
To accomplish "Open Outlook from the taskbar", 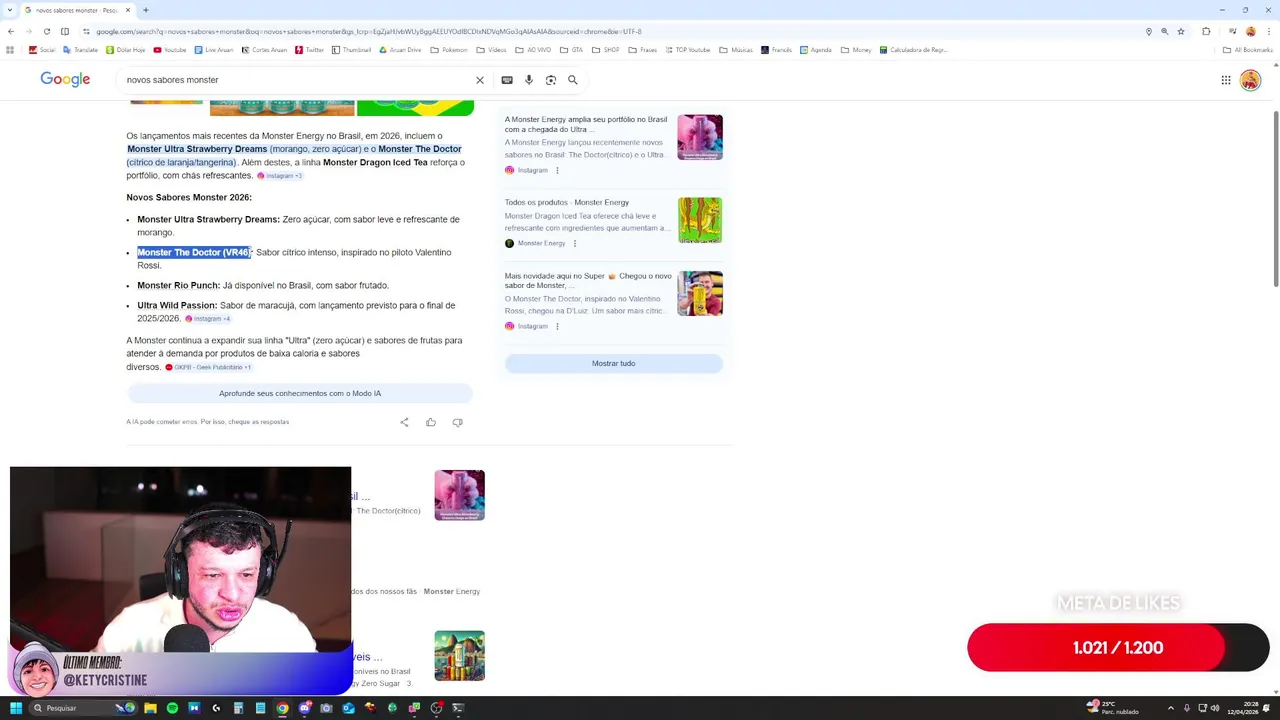I will [x=348, y=708].
